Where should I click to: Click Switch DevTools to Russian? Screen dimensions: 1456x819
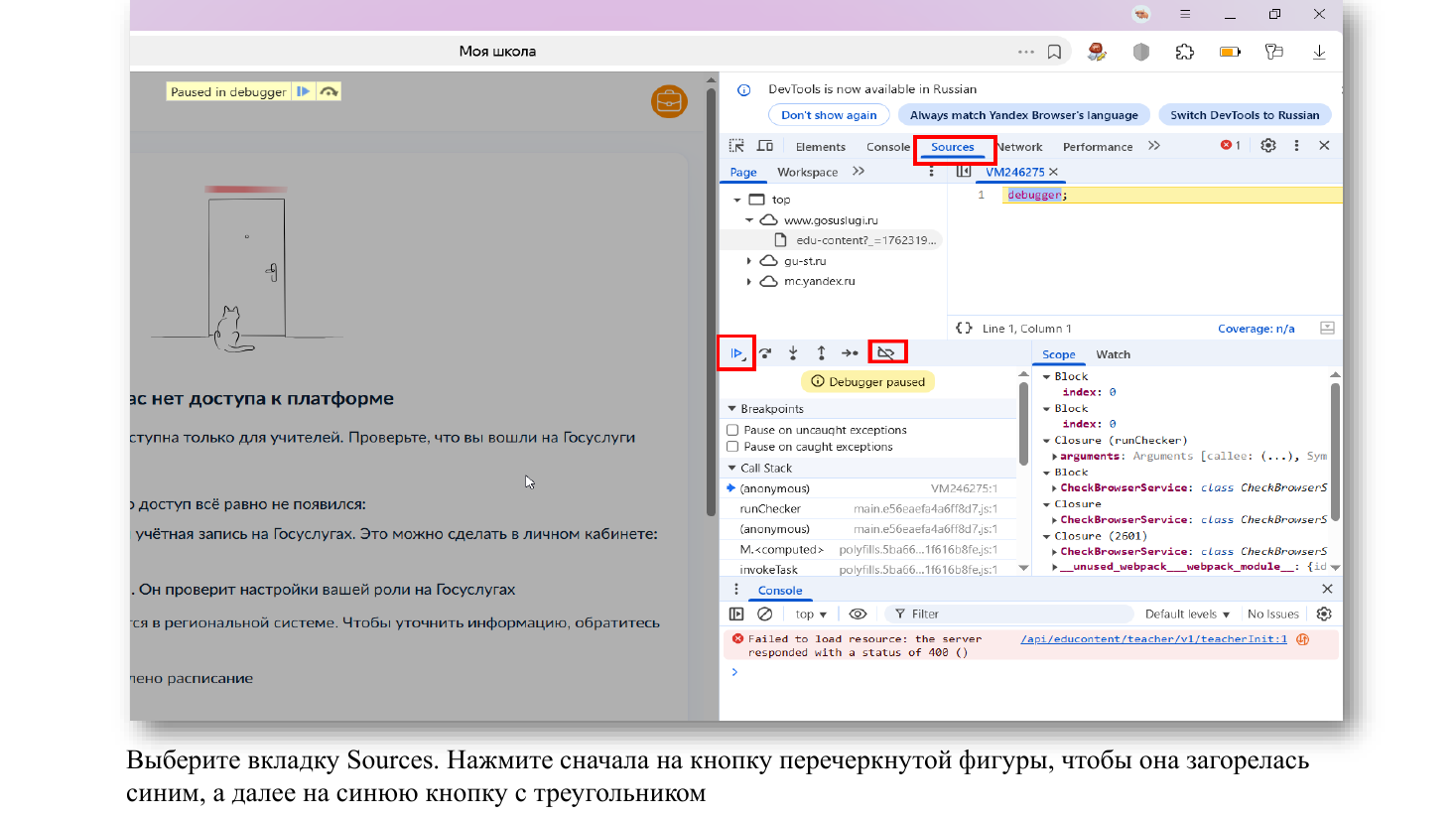pyautogui.click(x=1245, y=115)
